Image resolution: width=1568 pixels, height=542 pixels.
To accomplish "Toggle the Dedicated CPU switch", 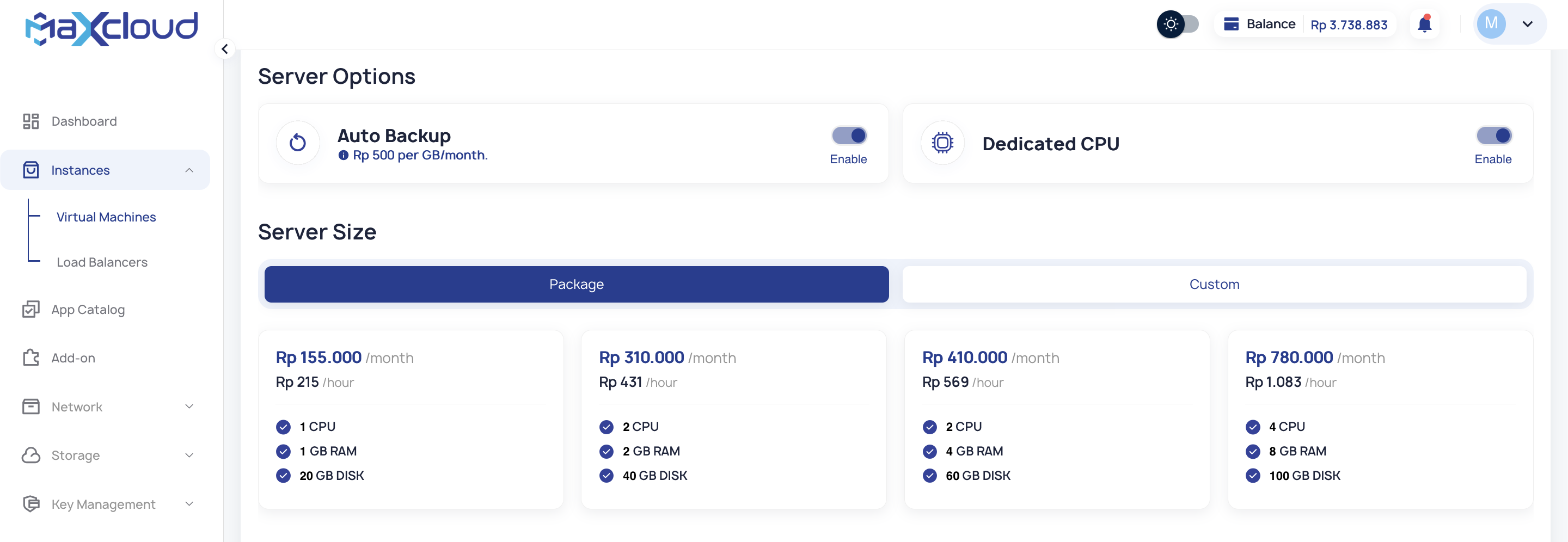I will pyautogui.click(x=1494, y=135).
